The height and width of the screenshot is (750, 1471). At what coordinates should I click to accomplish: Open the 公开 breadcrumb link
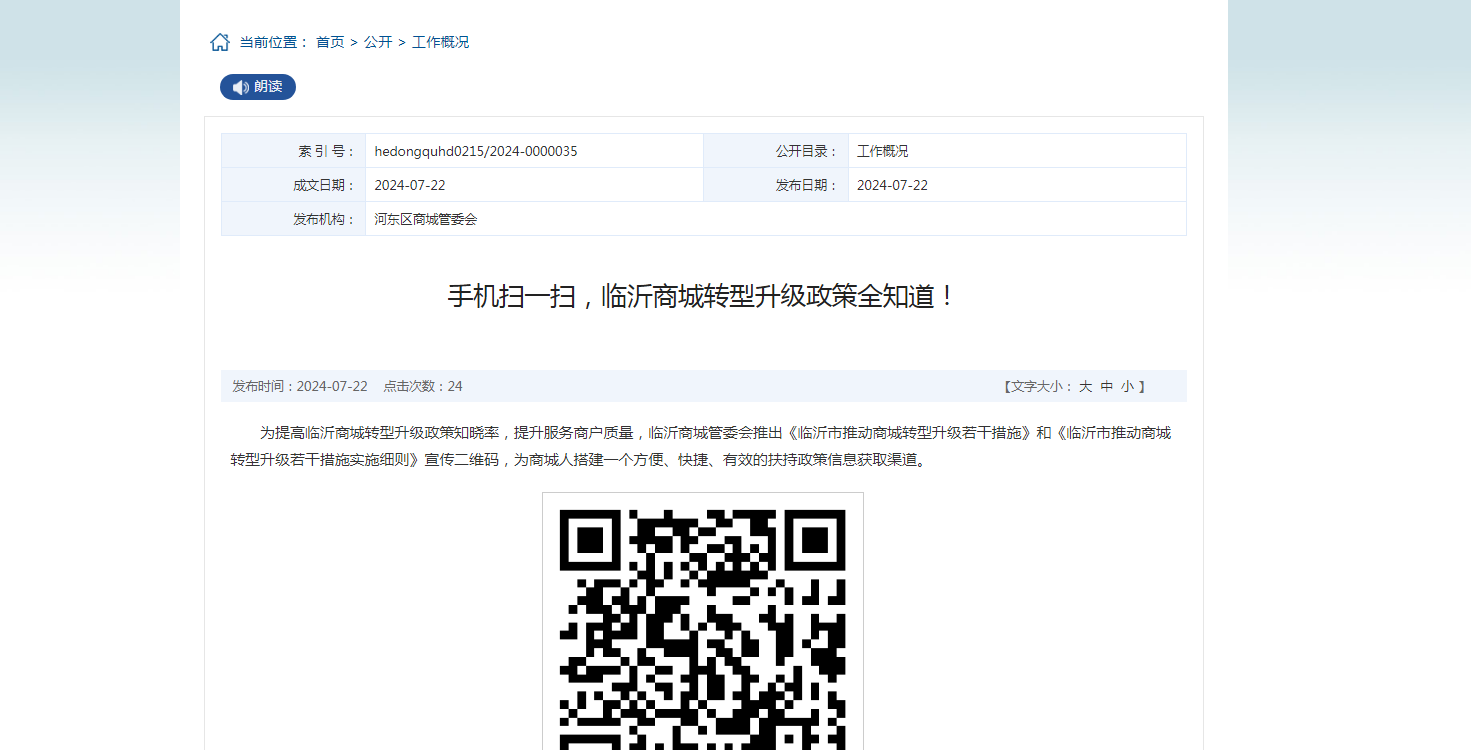(x=378, y=42)
